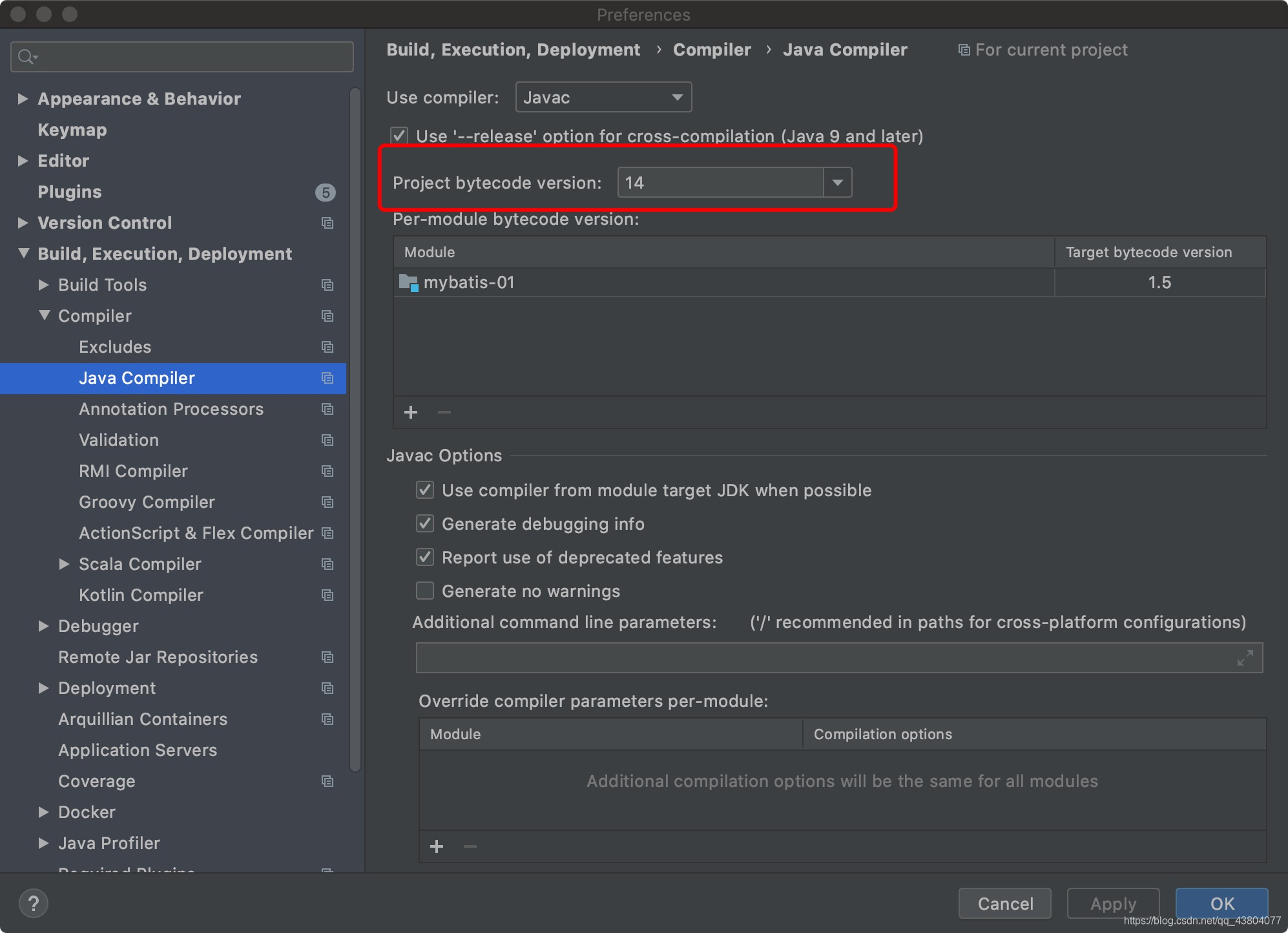The image size is (1288, 933).
Task: Select Kotlin Compiler settings
Action: [141, 595]
